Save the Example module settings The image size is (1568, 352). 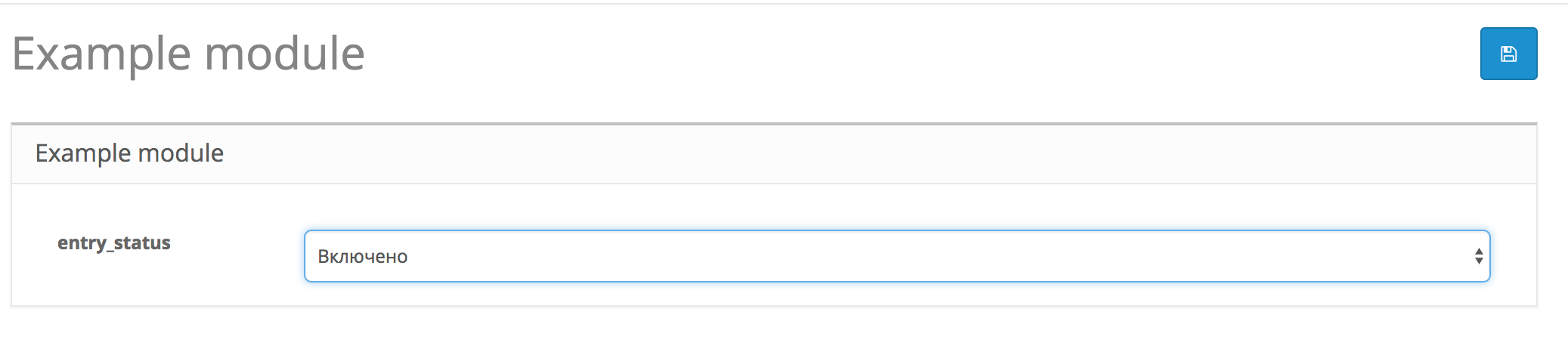1508,54
